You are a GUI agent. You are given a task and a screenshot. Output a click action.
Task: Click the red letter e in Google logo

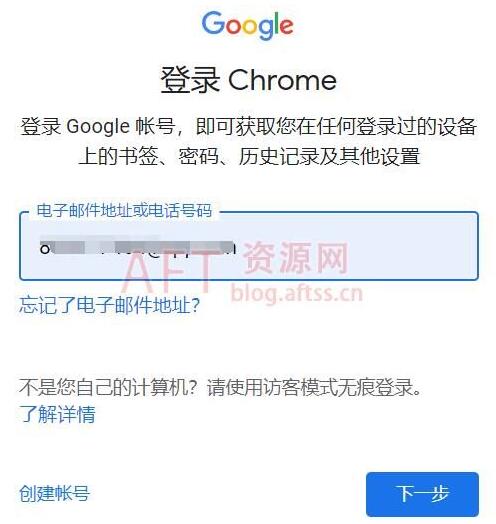pos(286,26)
